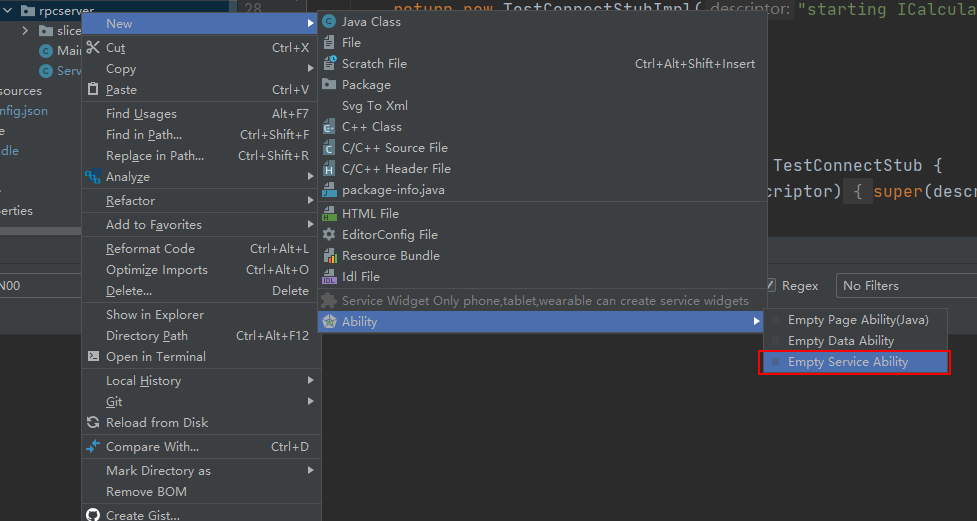Click the File icon in New submenu
Screen dimensions: 977x521
pyautogui.click(x=329, y=43)
